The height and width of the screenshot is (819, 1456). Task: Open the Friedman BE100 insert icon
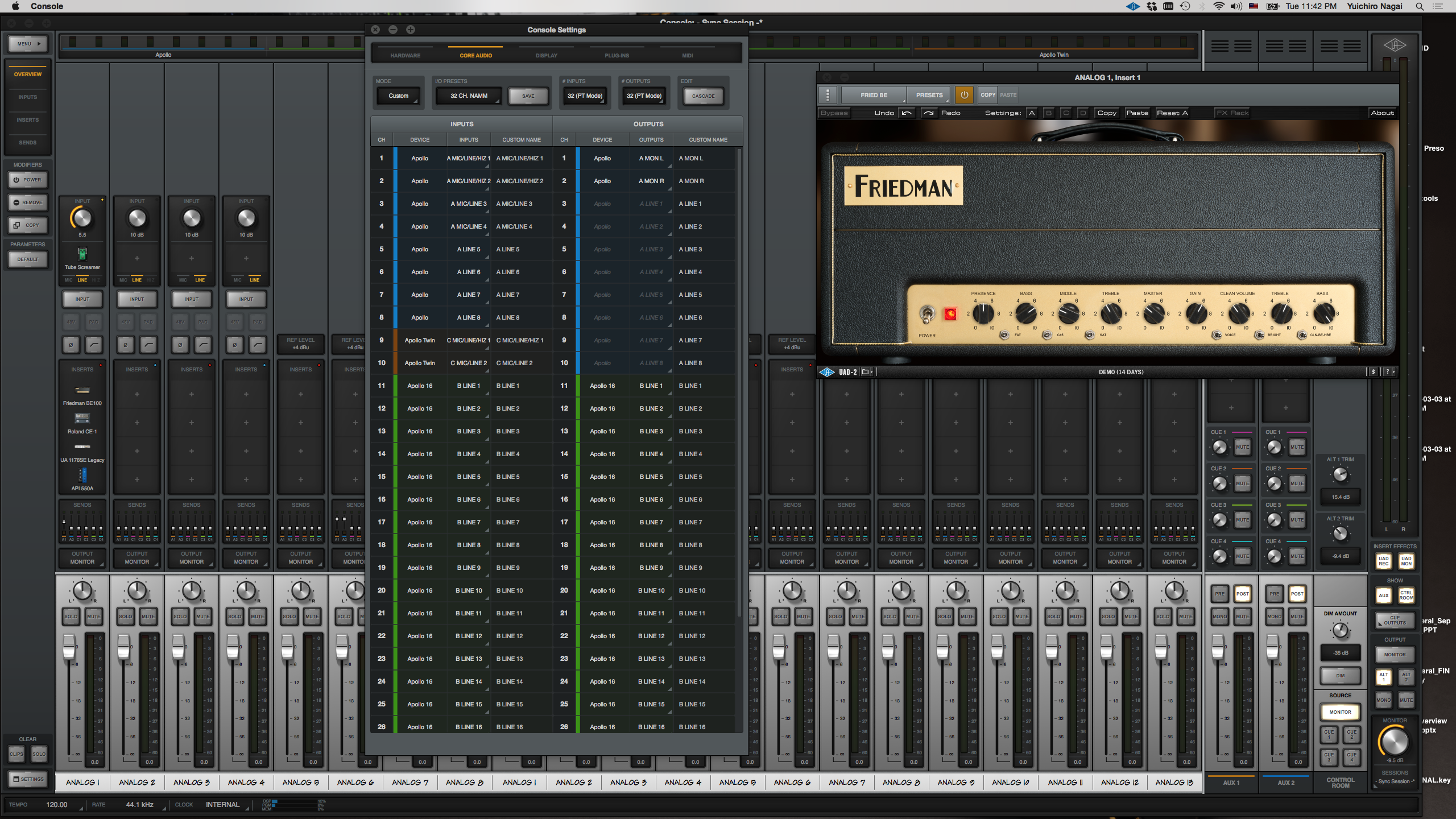tap(82, 390)
